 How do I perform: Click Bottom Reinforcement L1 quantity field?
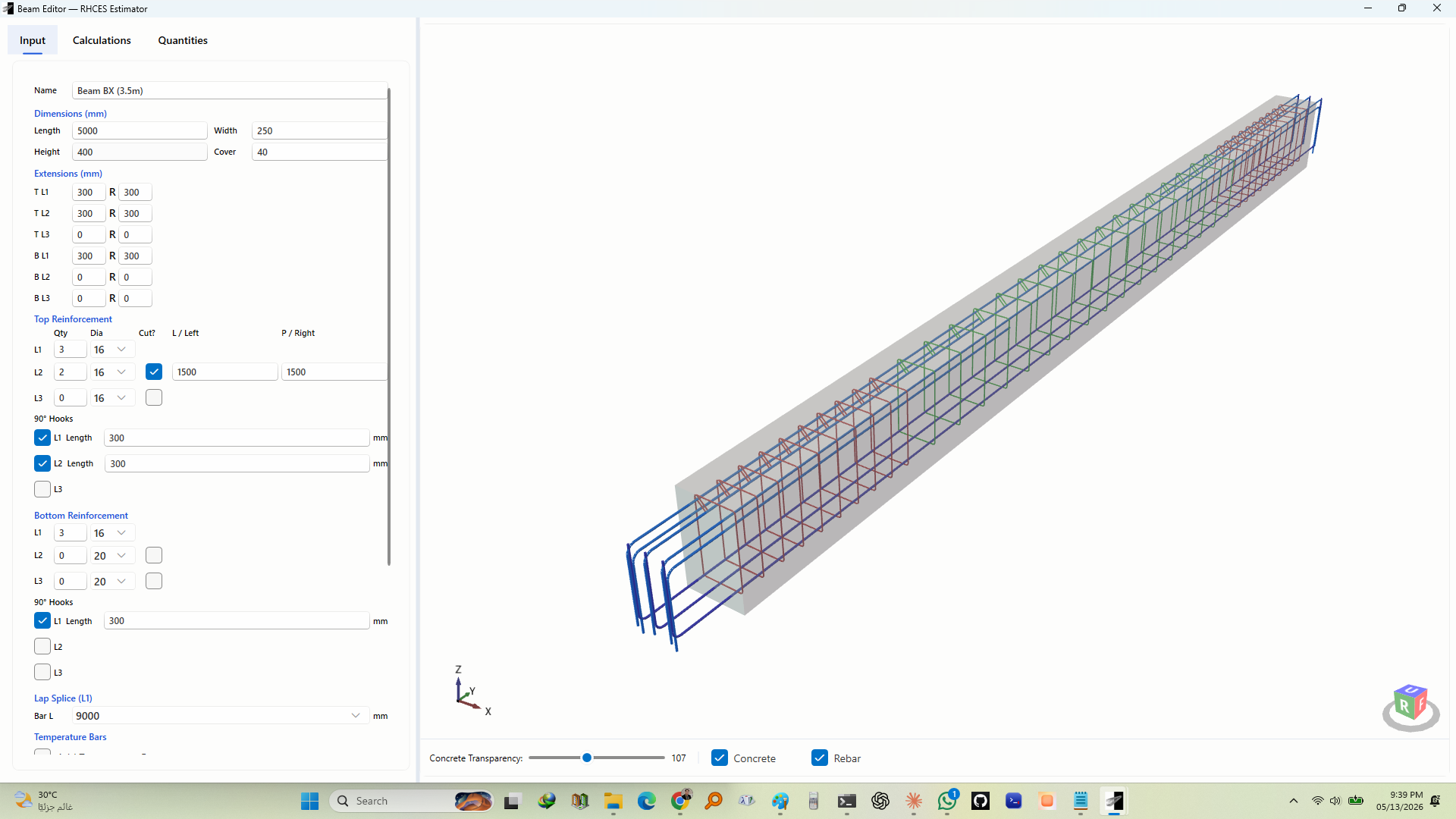pyautogui.click(x=71, y=532)
